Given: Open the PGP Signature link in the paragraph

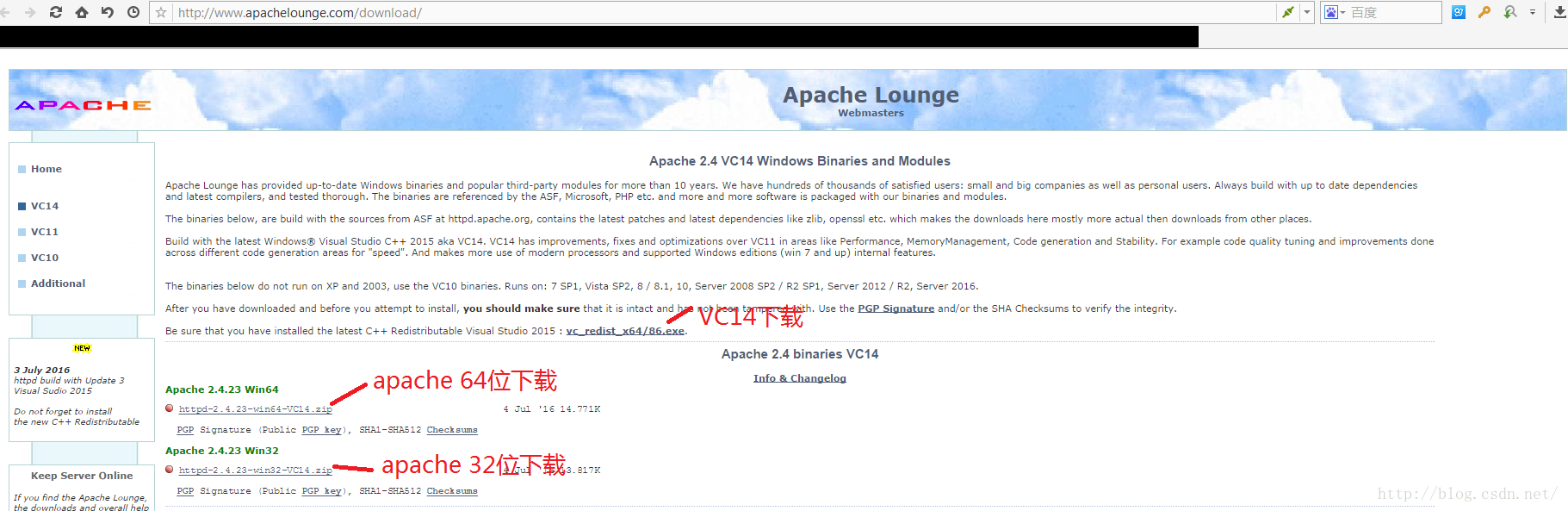Looking at the screenshot, I should click(x=896, y=308).
